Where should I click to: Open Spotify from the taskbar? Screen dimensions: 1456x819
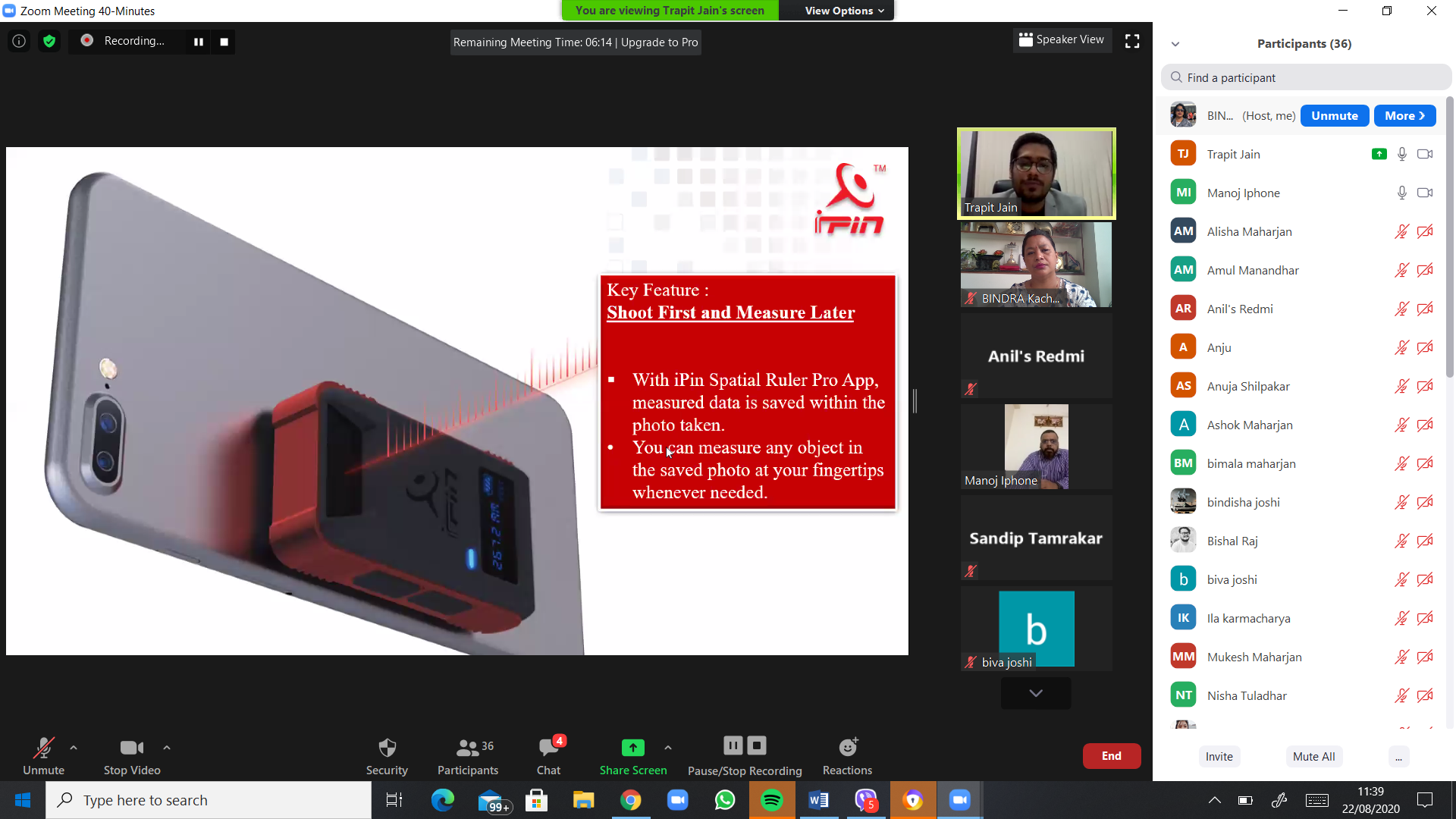(772, 800)
